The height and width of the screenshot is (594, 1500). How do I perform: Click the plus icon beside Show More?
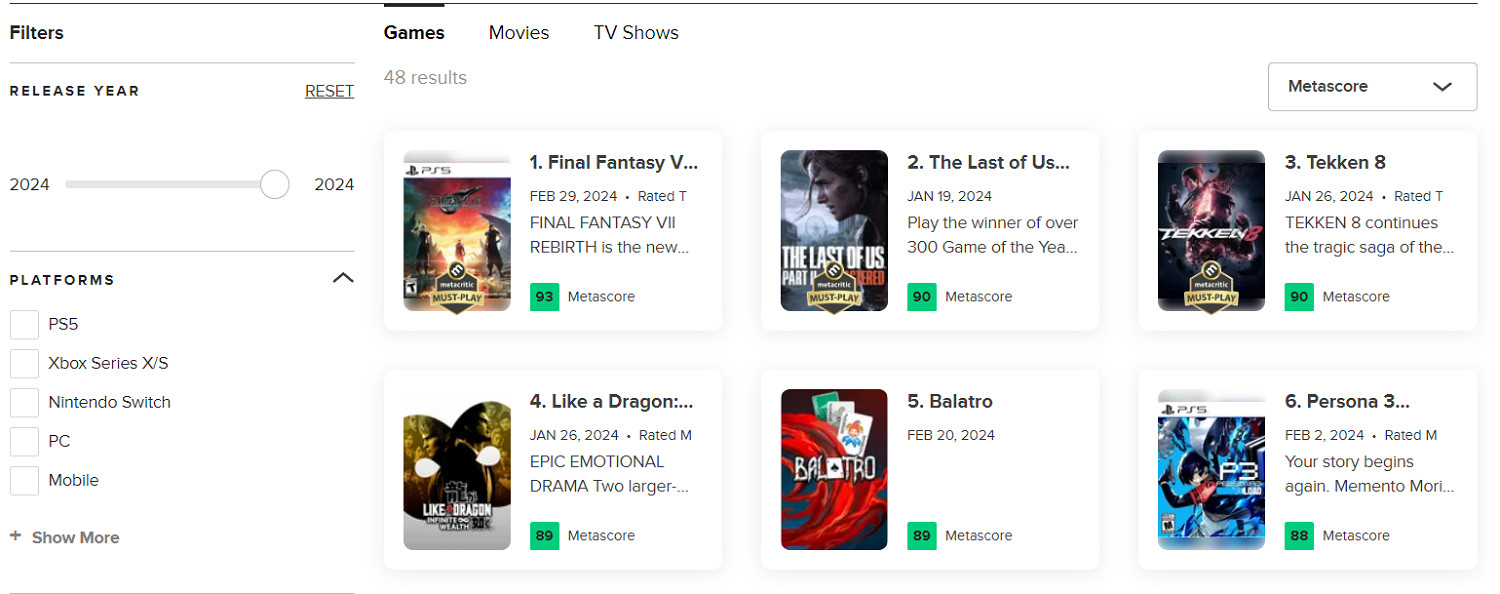pos(15,537)
